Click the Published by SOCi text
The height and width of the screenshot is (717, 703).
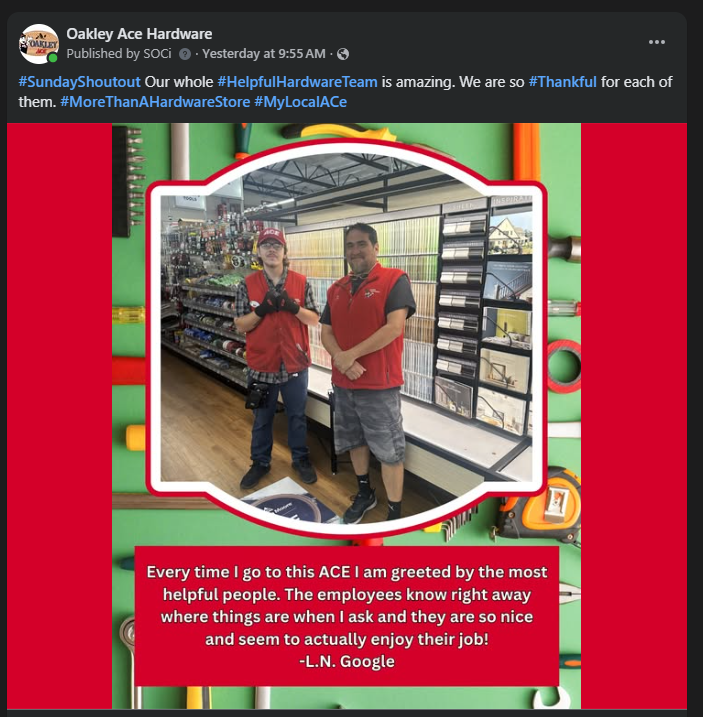[119, 54]
